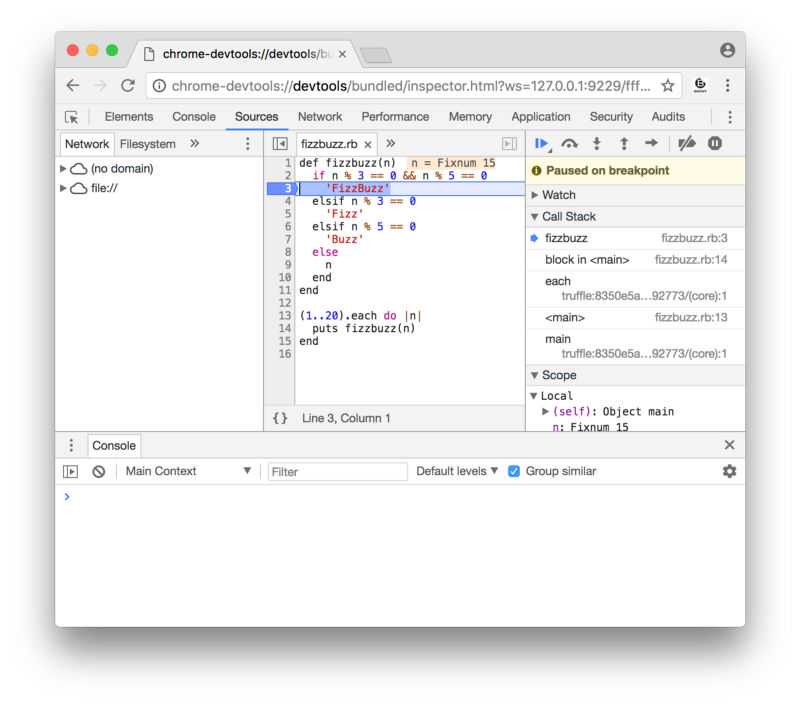
Task: Click the inspect element picker icon
Action: pyautogui.click(x=72, y=117)
